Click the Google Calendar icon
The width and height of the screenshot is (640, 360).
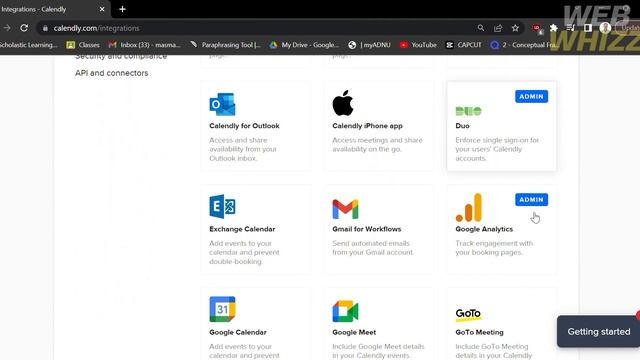click(222, 309)
